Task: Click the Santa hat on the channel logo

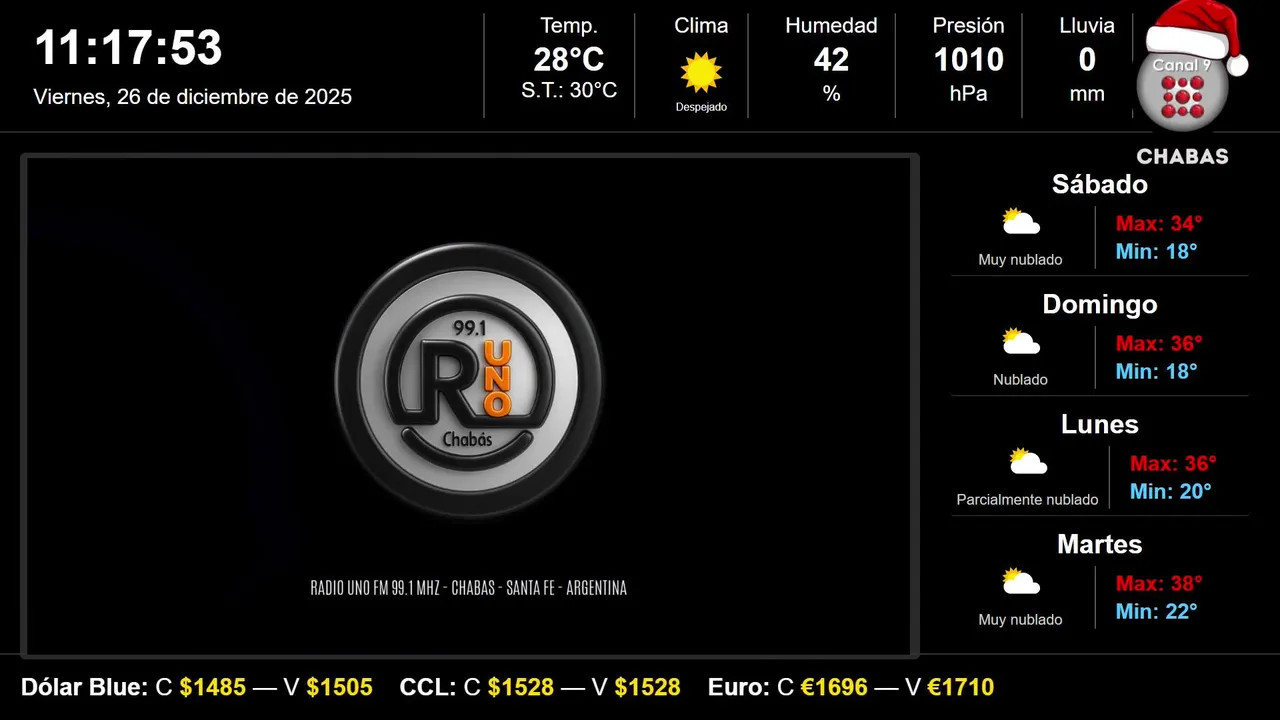Action: coord(1196,35)
